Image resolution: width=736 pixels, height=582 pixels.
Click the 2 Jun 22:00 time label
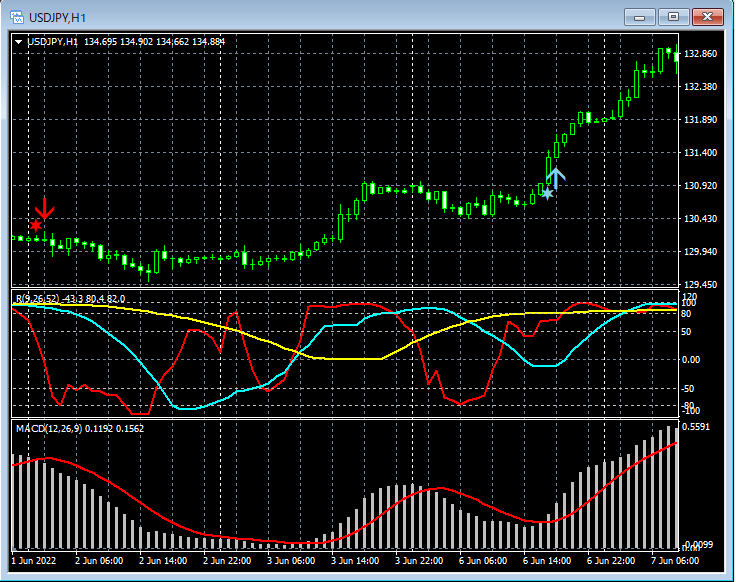(x=227, y=561)
